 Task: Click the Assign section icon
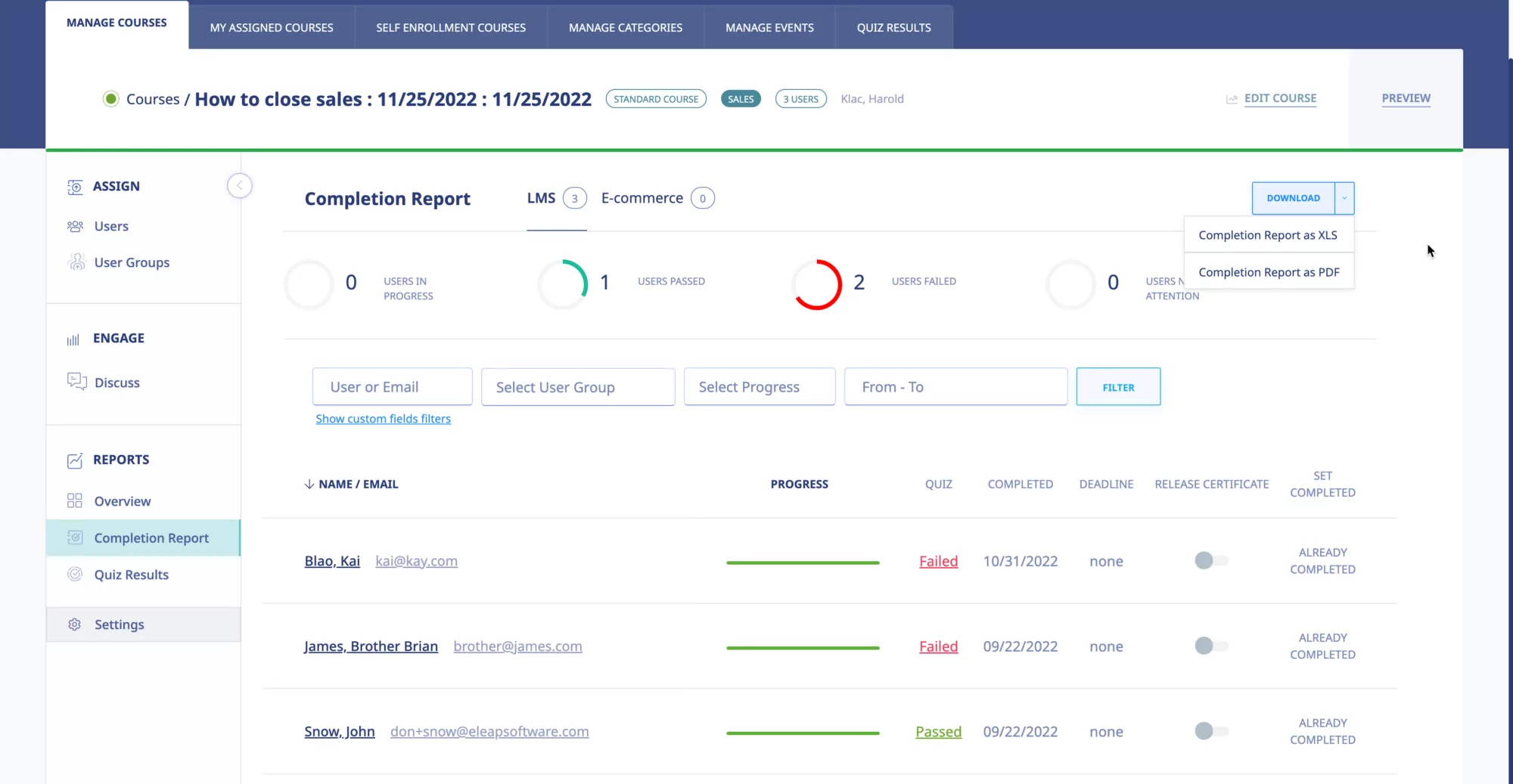coord(75,187)
